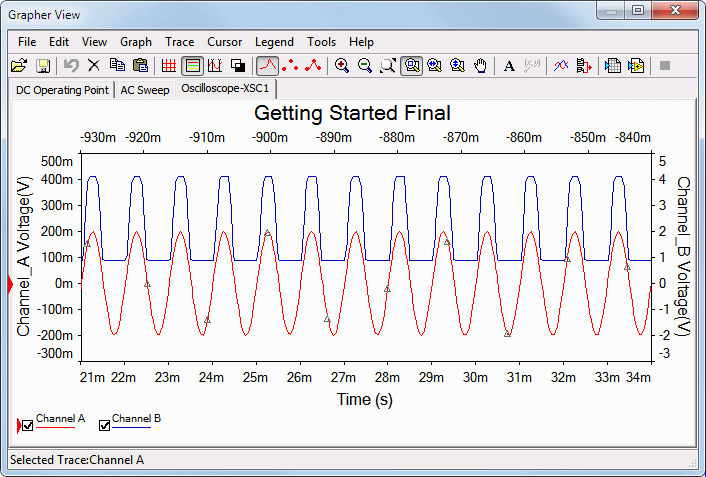Switch to the AC Sweep tab

(x=145, y=90)
